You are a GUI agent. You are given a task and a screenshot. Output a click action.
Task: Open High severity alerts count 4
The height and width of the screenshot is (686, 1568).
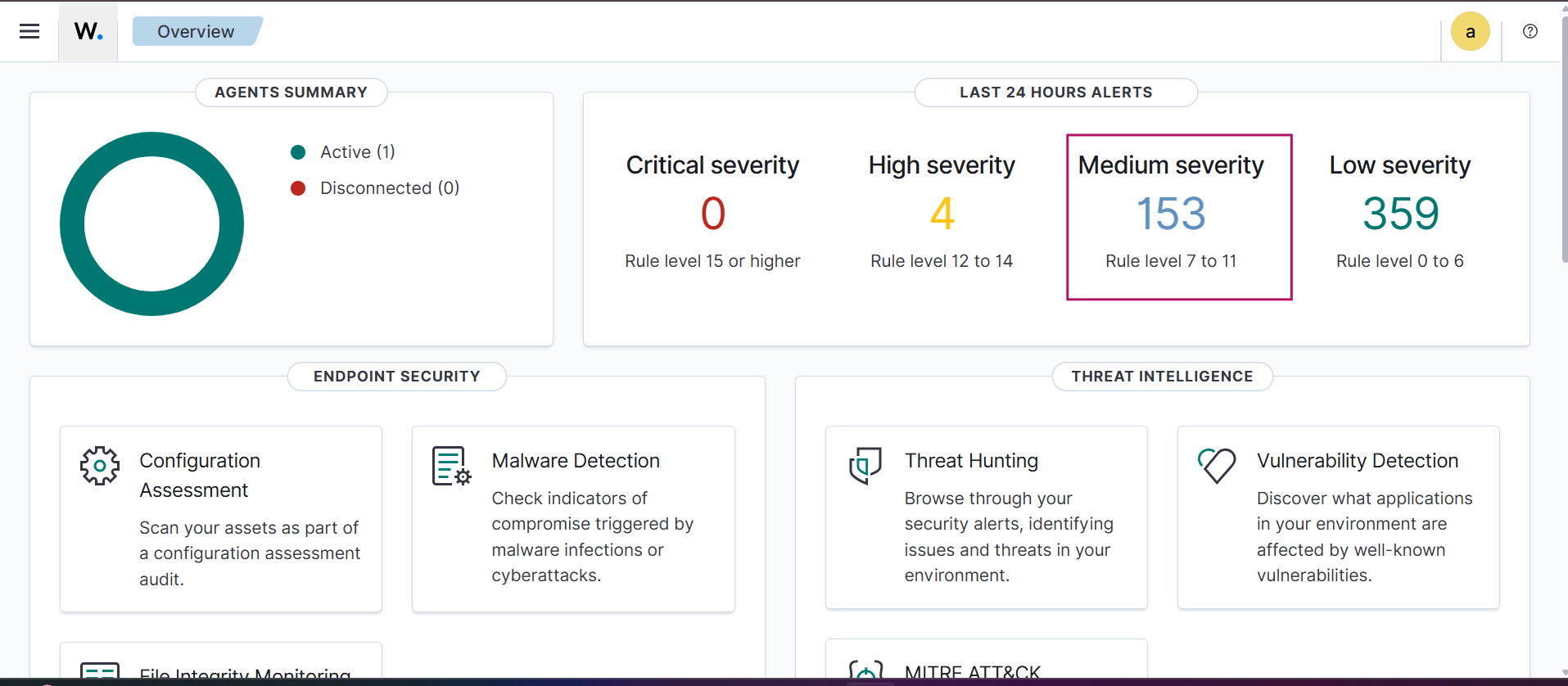(x=942, y=214)
